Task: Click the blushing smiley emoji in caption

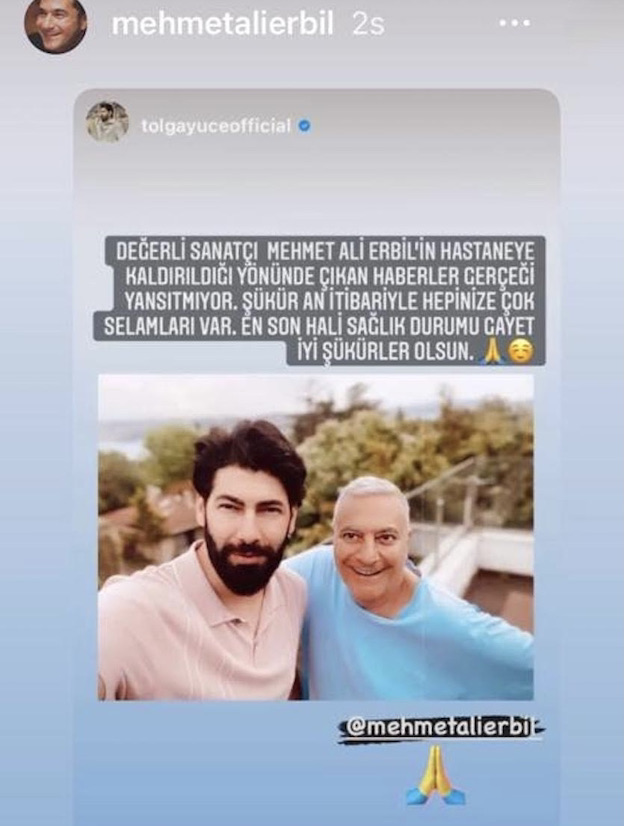Action: (x=521, y=351)
